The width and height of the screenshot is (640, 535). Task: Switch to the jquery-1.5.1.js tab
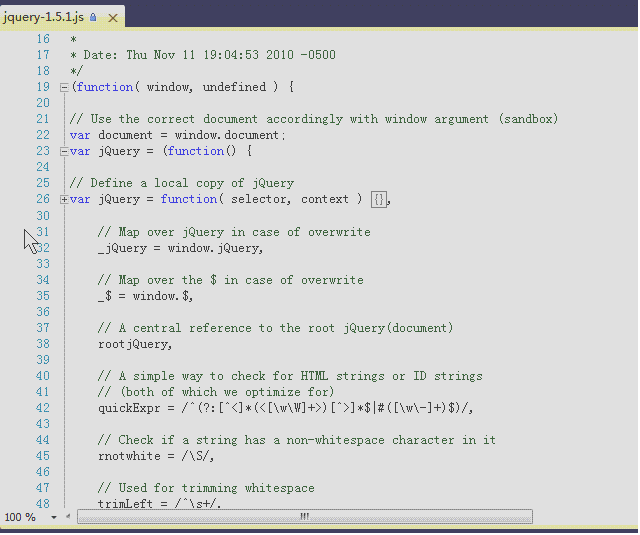pos(43,17)
